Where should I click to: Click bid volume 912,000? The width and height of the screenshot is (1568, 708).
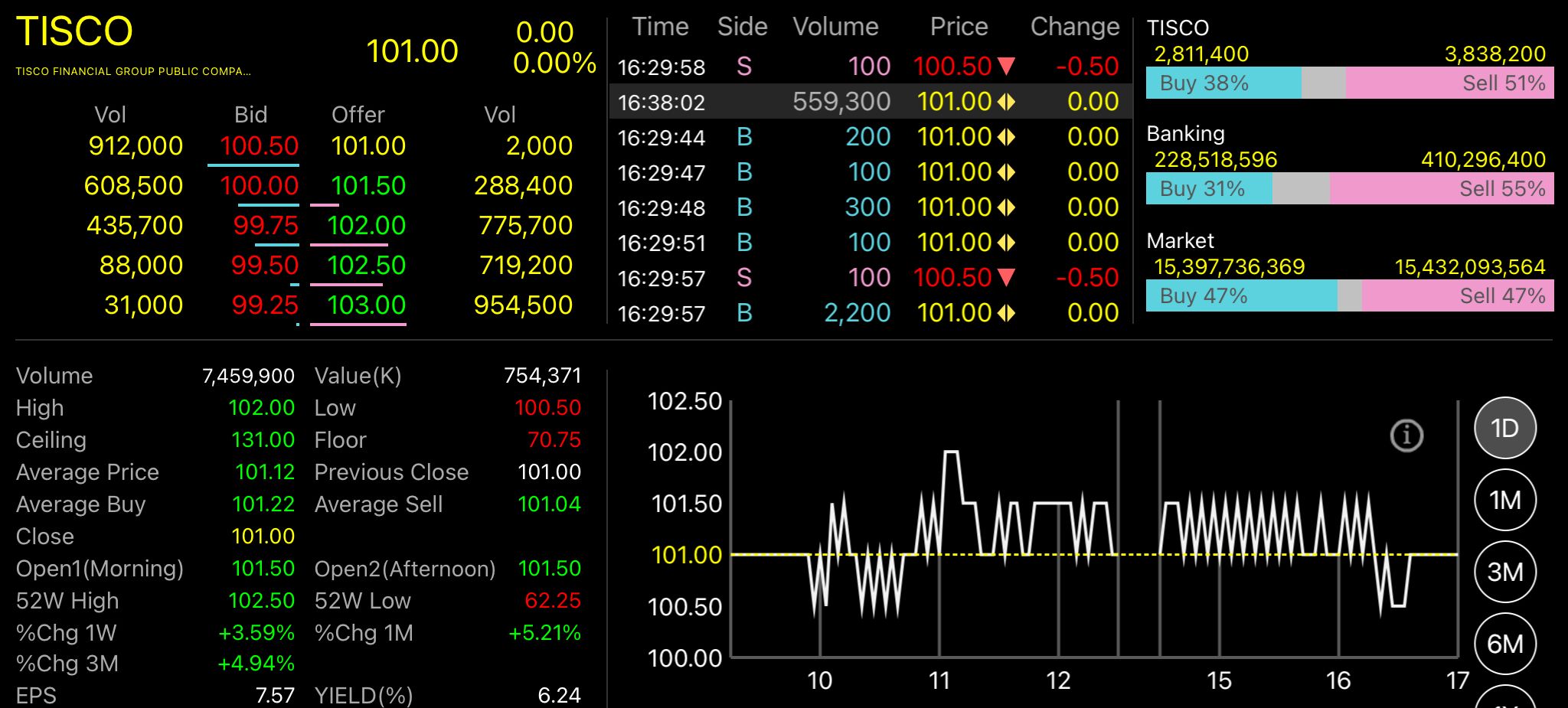pyautogui.click(x=136, y=145)
